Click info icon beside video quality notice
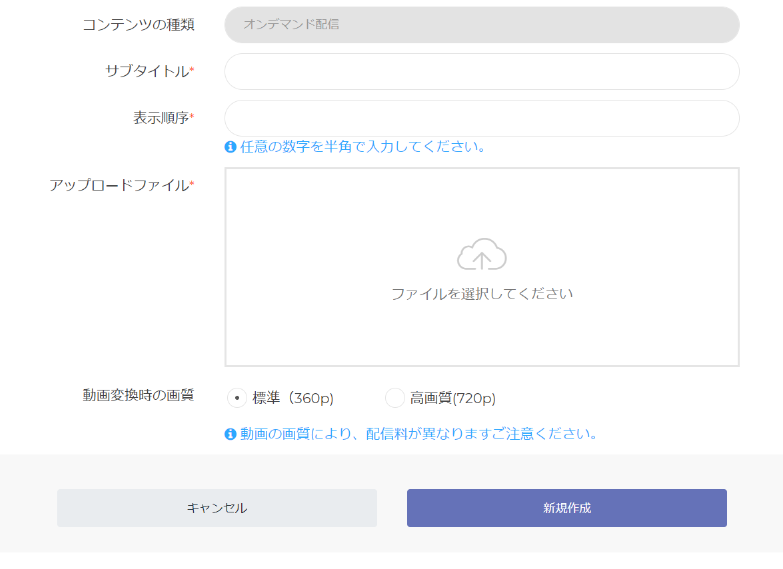This screenshot has width=783, height=569. tap(230, 434)
